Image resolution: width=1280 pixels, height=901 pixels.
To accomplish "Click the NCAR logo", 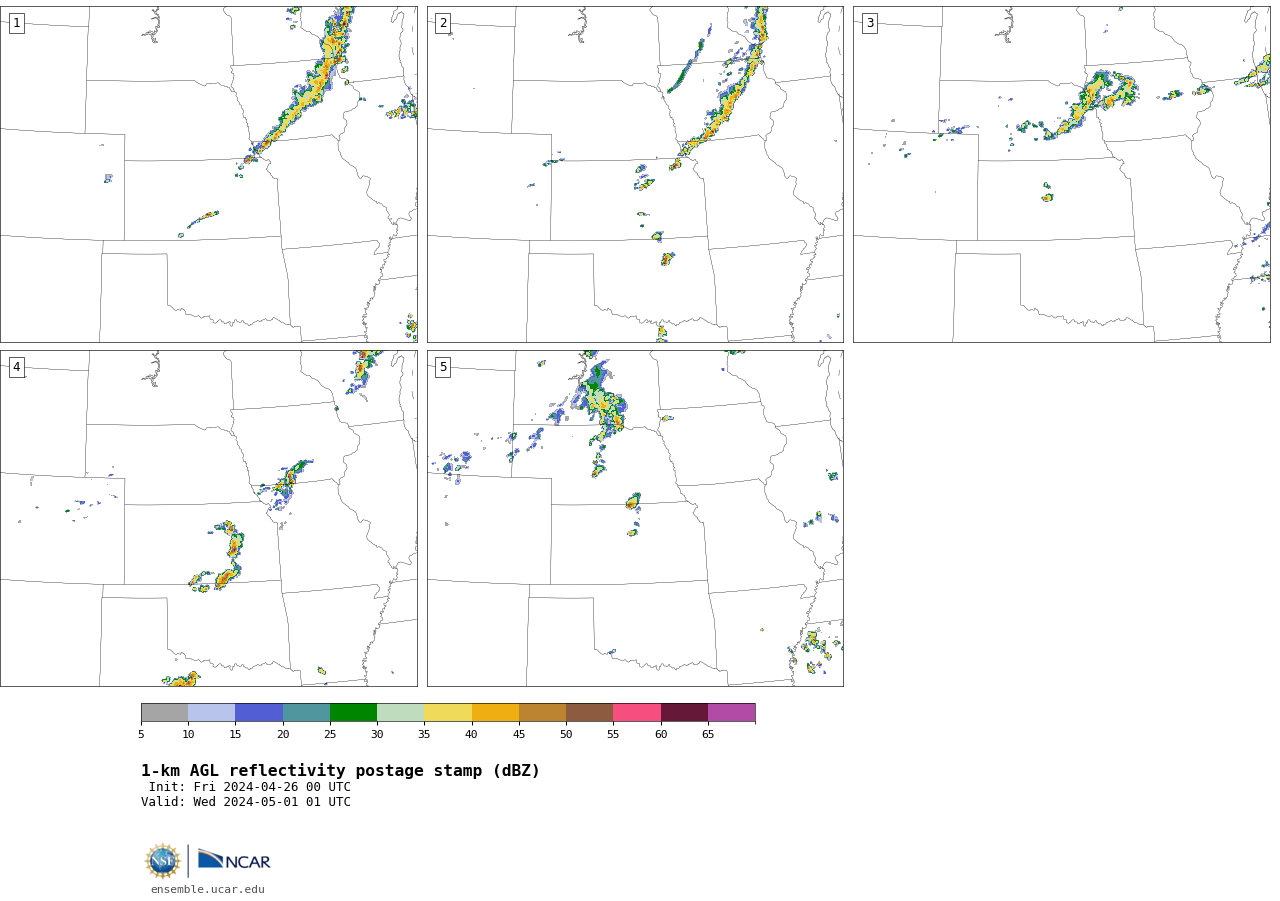I will point(234,860).
